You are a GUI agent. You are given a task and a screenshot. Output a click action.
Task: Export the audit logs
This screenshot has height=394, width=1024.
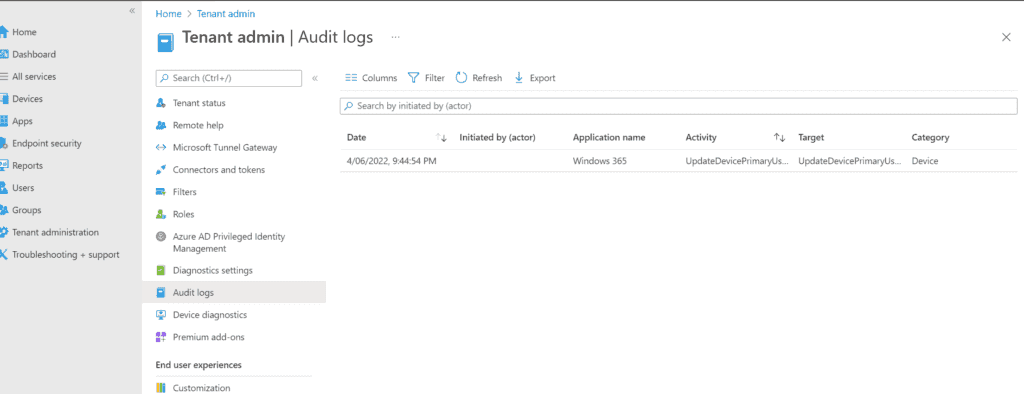tap(535, 78)
